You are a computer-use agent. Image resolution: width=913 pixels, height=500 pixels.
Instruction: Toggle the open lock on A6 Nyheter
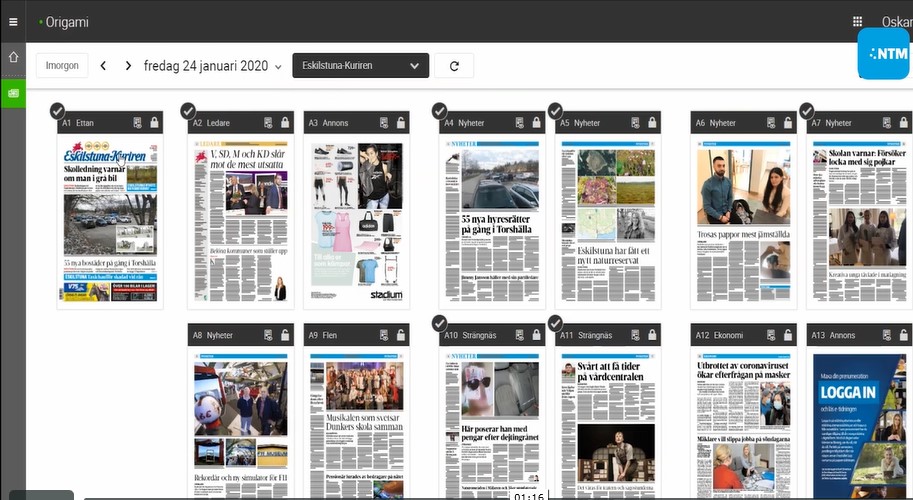pos(788,123)
